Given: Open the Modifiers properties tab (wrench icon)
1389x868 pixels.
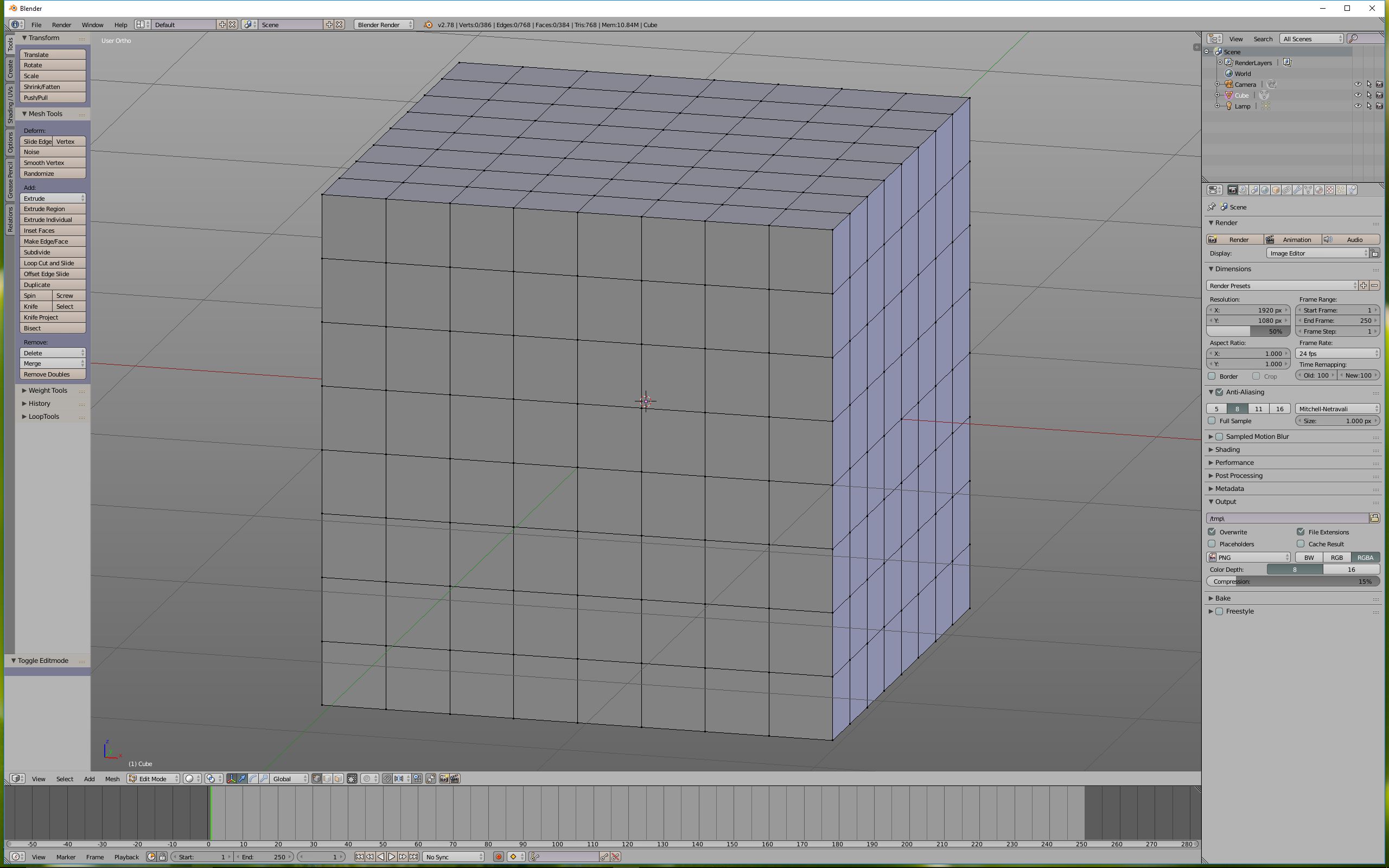Looking at the screenshot, I should 1297,190.
